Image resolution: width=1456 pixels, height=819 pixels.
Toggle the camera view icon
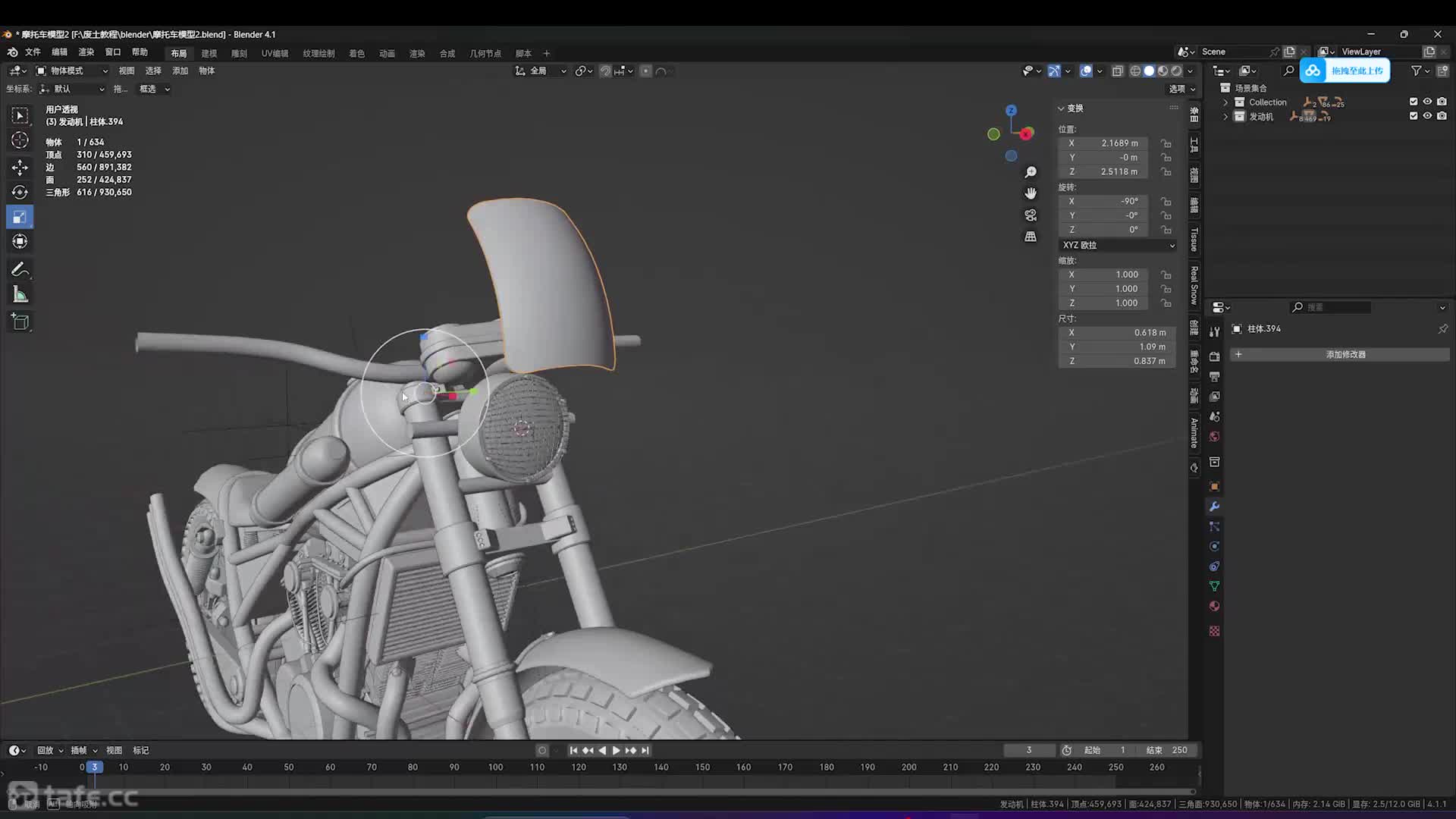[x=1031, y=215]
